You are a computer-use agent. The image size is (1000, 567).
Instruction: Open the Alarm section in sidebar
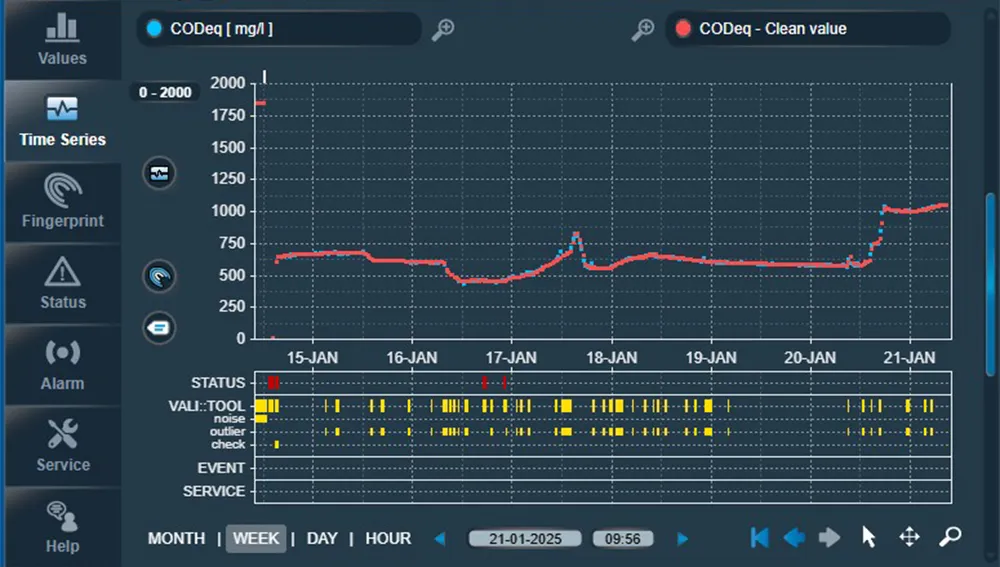click(62, 365)
